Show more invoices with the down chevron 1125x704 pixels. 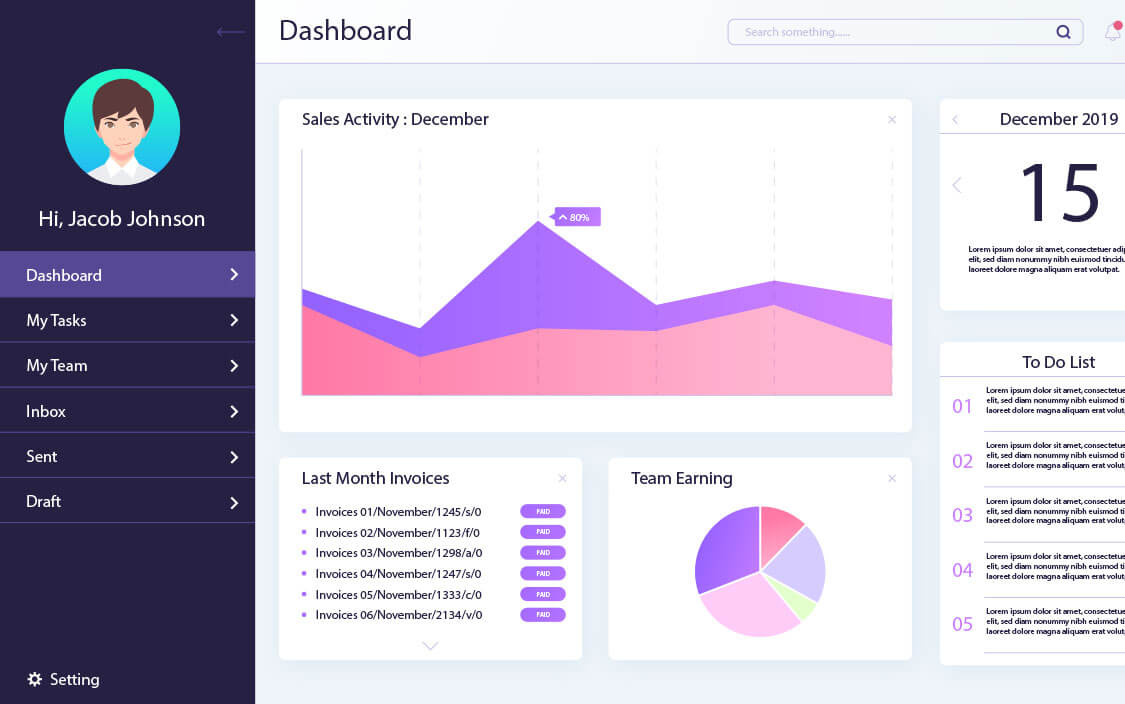point(430,646)
